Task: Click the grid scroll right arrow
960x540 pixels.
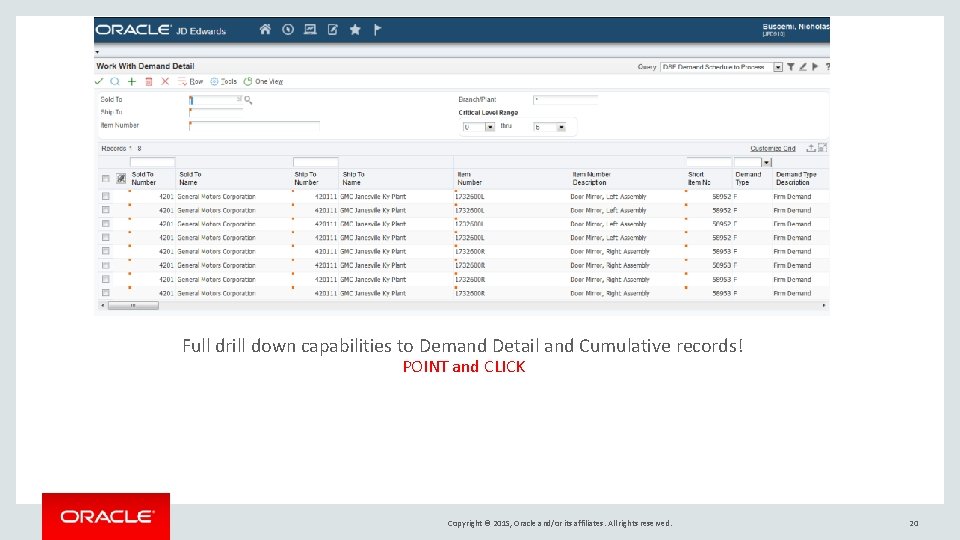Action: click(823, 306)
